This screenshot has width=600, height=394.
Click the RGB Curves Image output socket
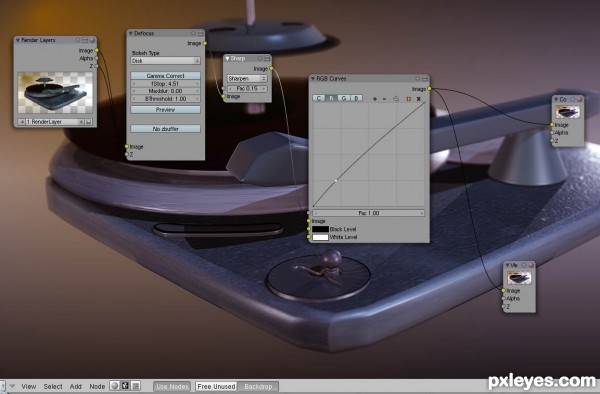[x=429, y=89]
